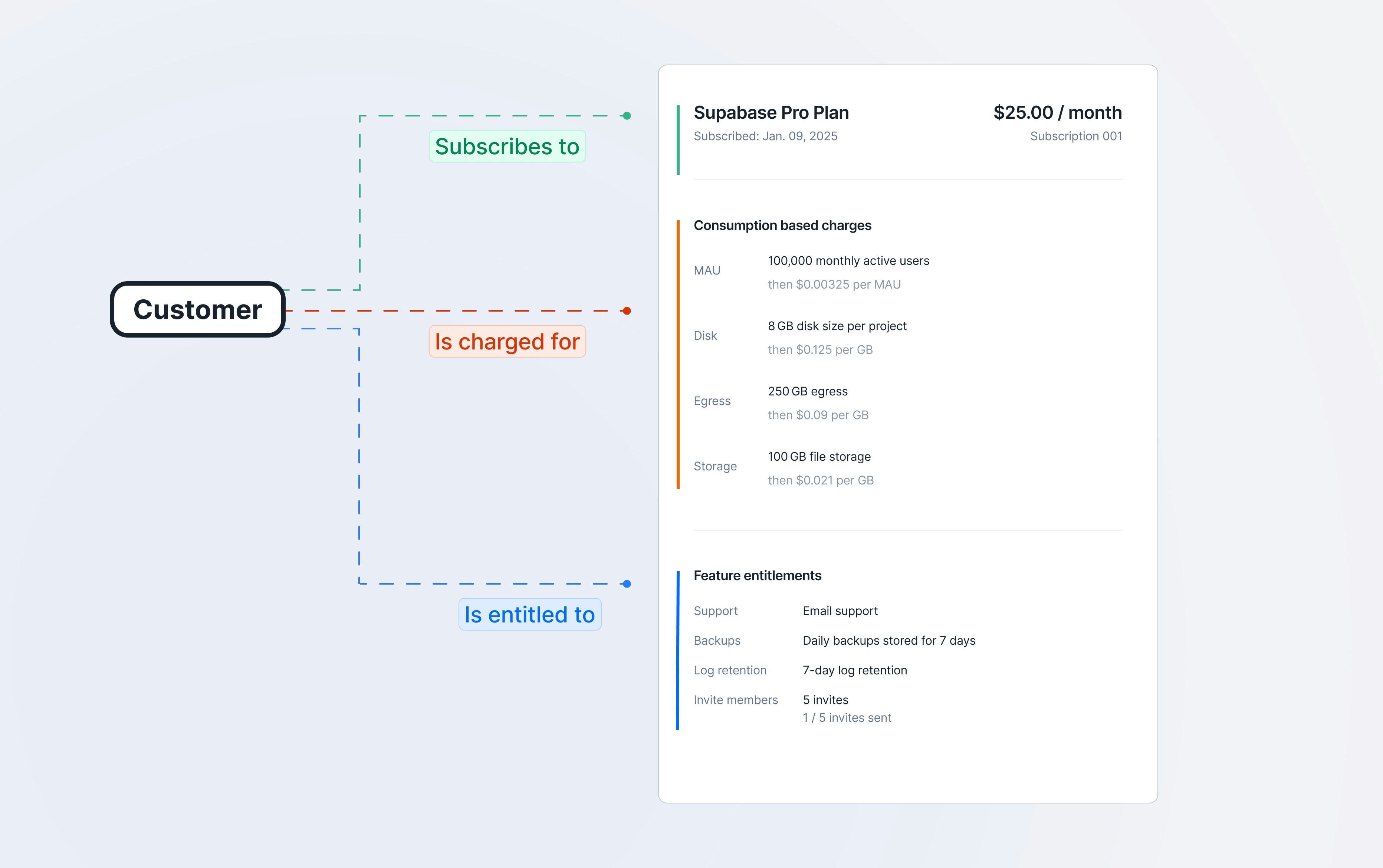Click the MAU row label
The width and height of the screenshot is (1383, 868).
pyautogui.click(x=707, y=270)
